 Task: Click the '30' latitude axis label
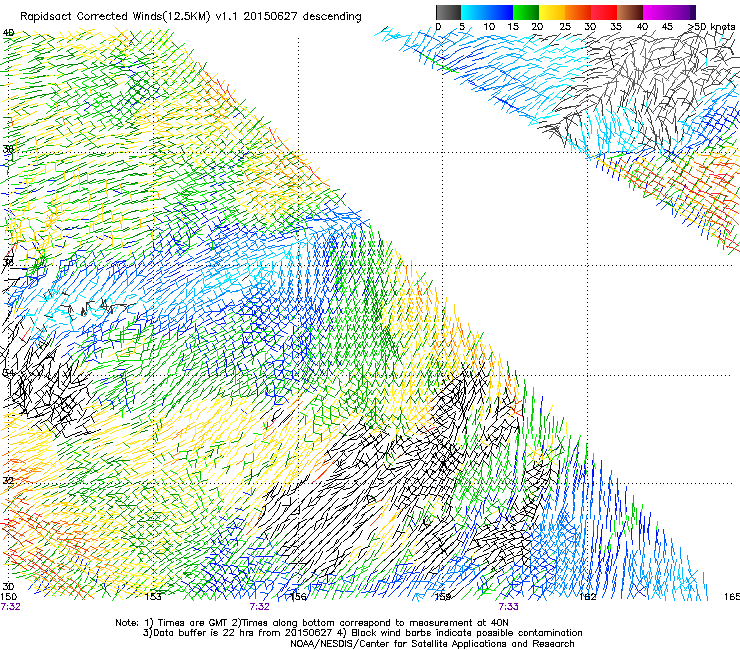(x=8, y=587)
